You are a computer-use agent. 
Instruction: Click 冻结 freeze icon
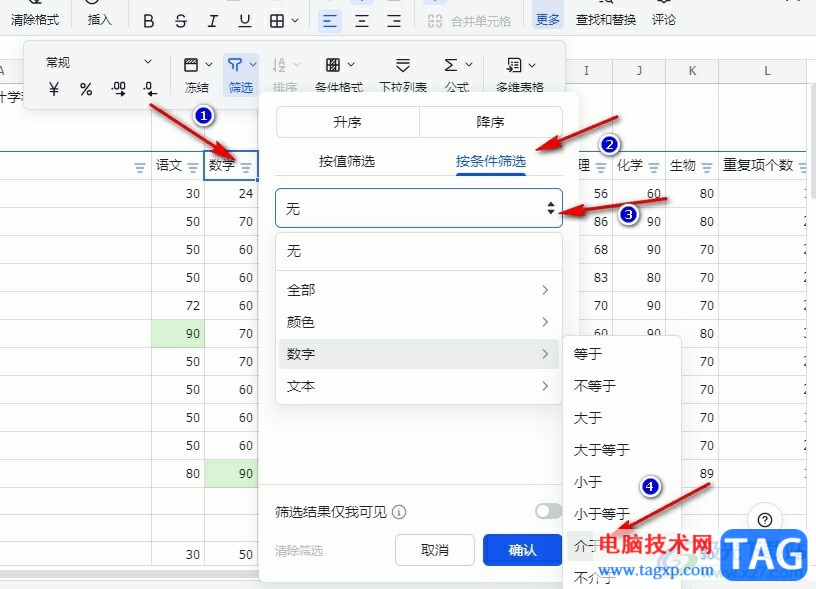191,65
